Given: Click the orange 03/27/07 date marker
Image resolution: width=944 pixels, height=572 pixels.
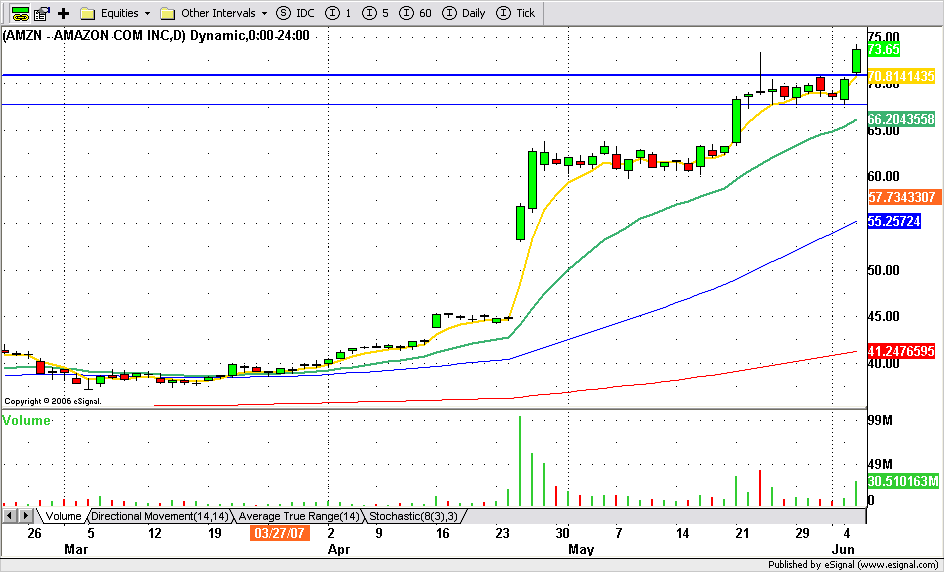Looking at the screenshot, I should pos(279,533).
